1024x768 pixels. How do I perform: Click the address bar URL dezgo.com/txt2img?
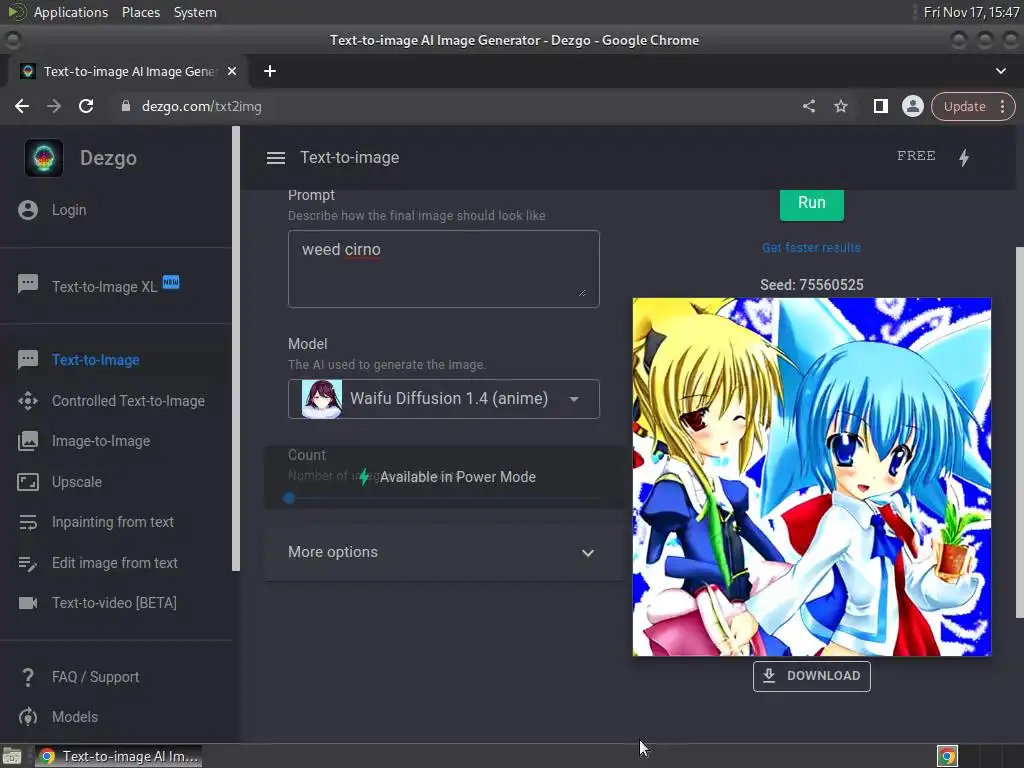(x=202, y=106)
